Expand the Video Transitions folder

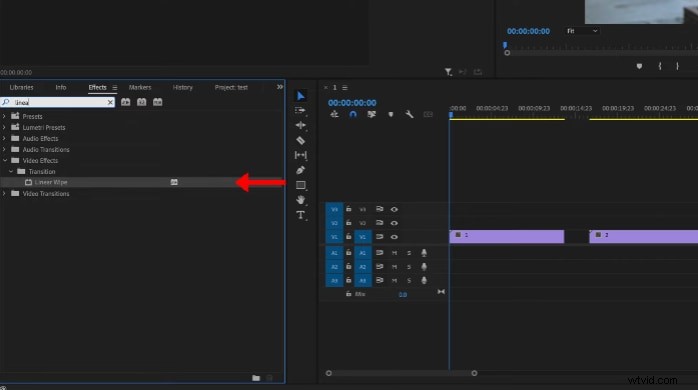tap(4, 194)
